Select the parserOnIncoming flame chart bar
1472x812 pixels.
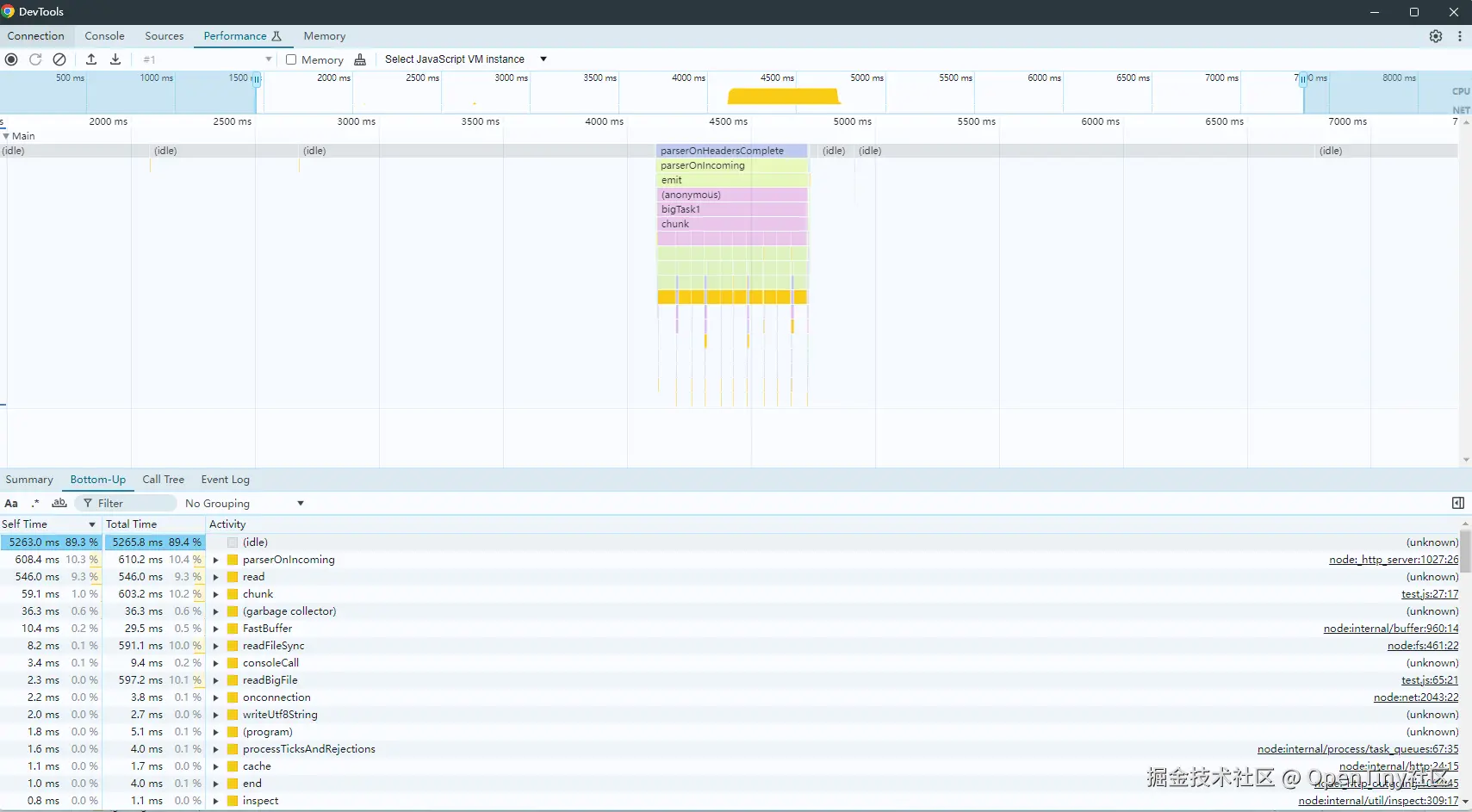pos(732,165)
